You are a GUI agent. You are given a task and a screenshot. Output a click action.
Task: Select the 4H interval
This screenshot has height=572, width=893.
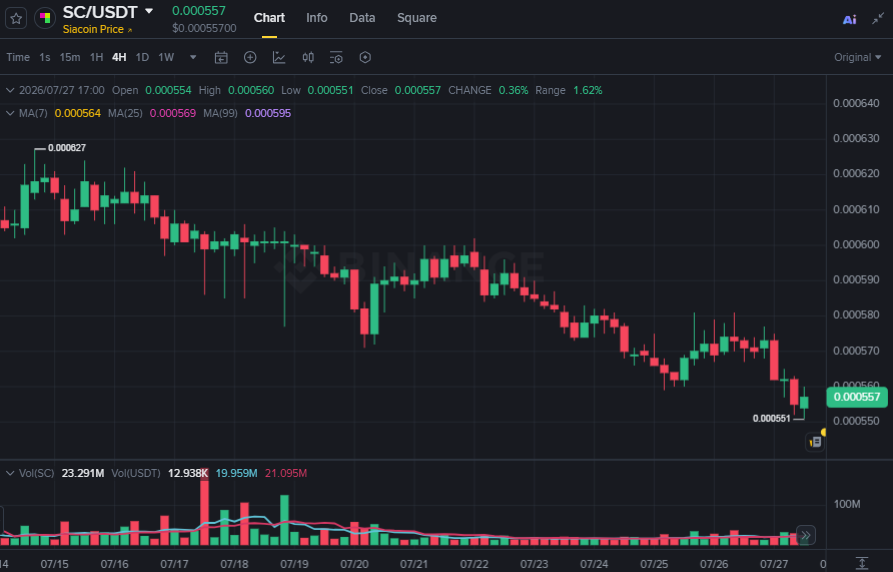click(x=119, y=58)
